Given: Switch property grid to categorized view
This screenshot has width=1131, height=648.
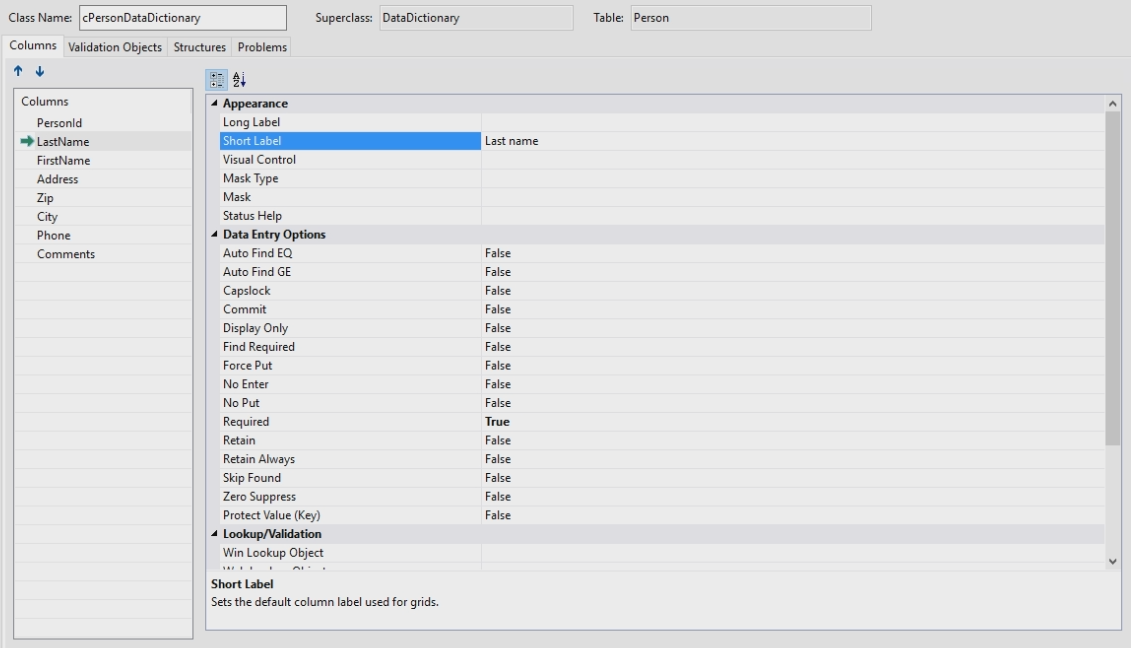Looking at the screenshot, I should tap(216, 79).
